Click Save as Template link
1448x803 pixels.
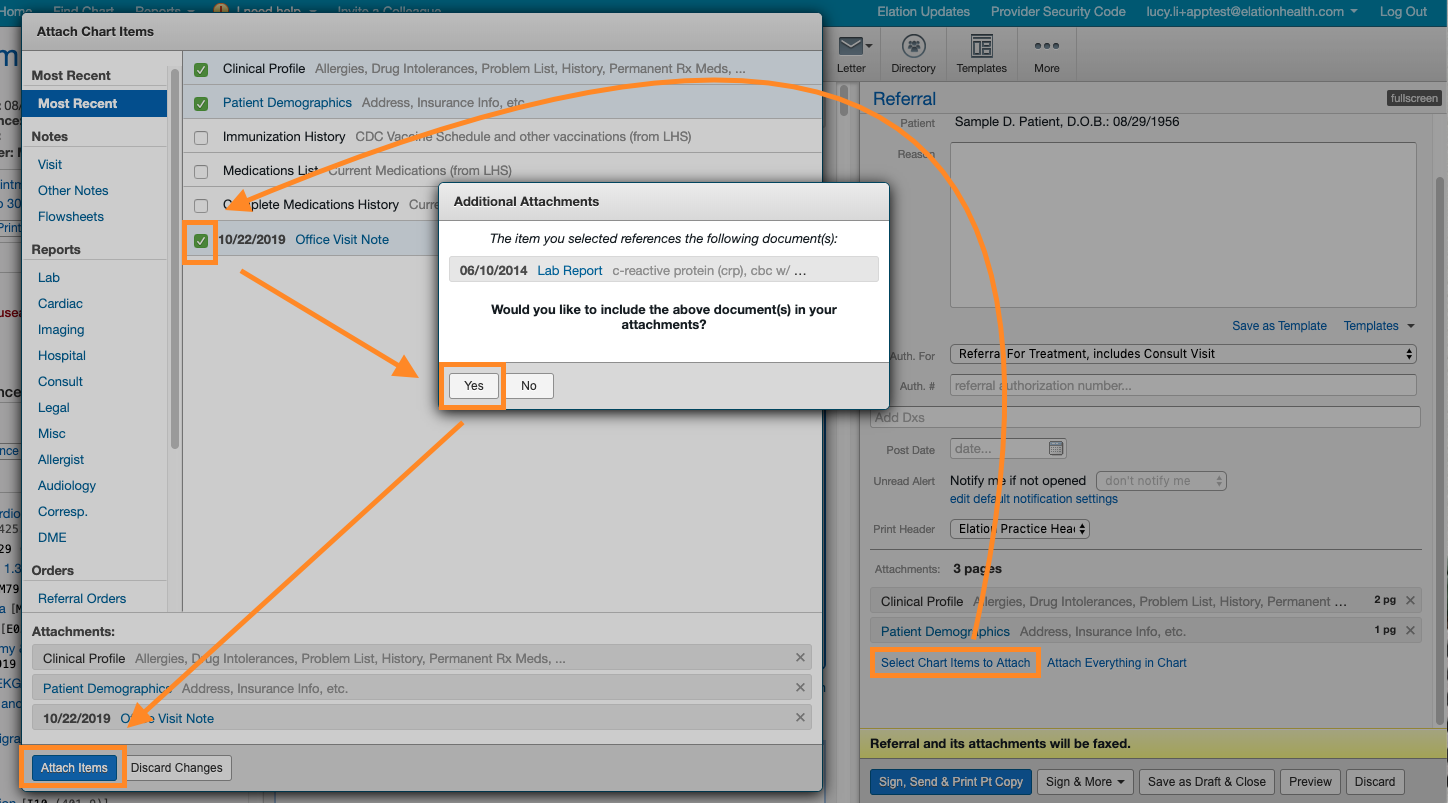point(1279,326)
